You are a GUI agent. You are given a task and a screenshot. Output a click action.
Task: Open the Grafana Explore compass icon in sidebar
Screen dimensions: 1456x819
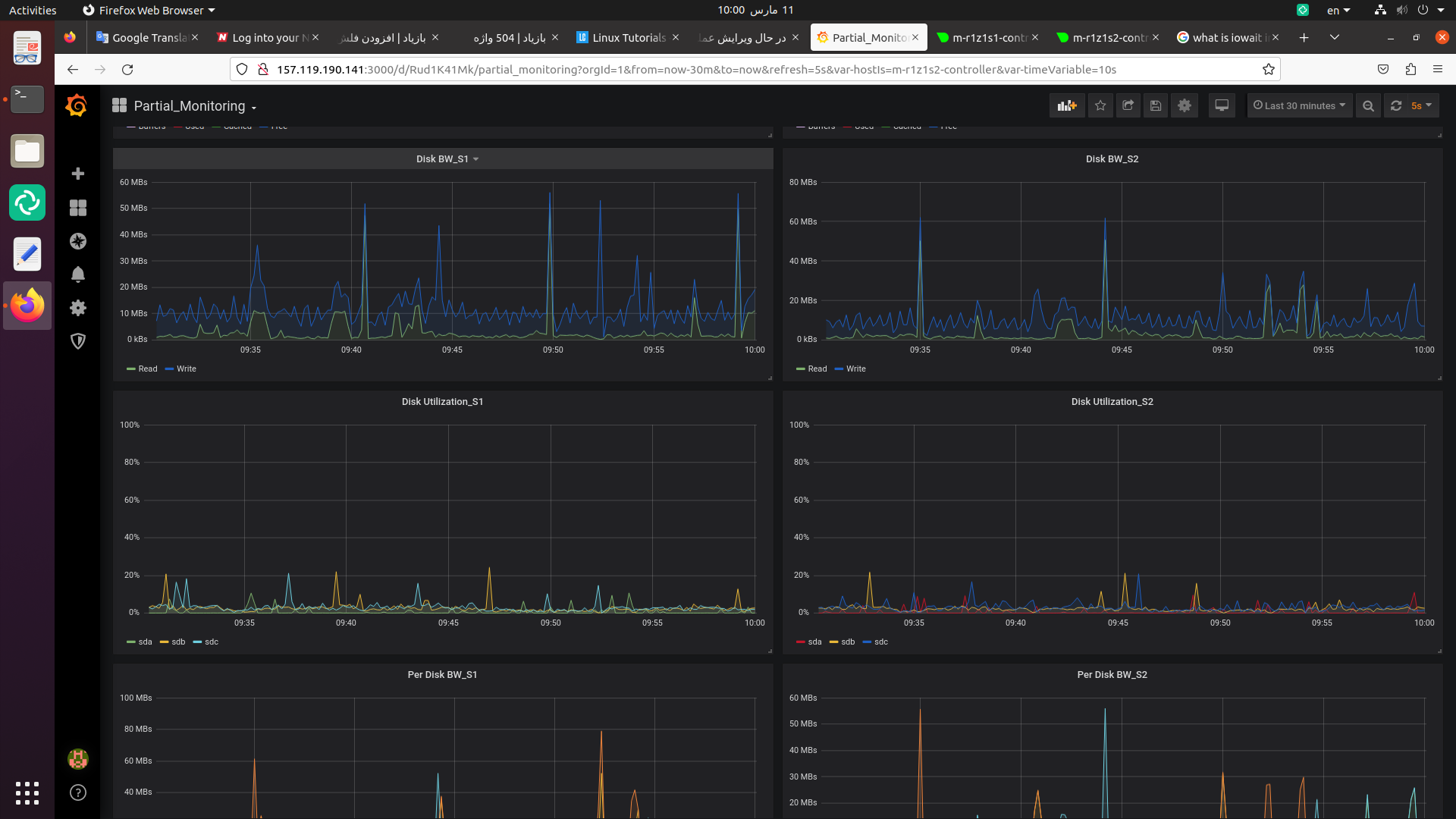[x=77, y=241]
